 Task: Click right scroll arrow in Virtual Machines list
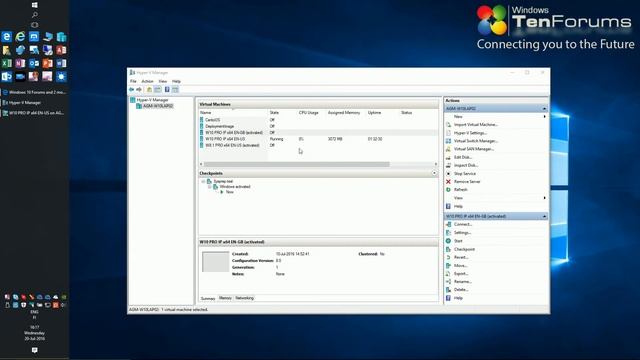click(x=436, y=164)
